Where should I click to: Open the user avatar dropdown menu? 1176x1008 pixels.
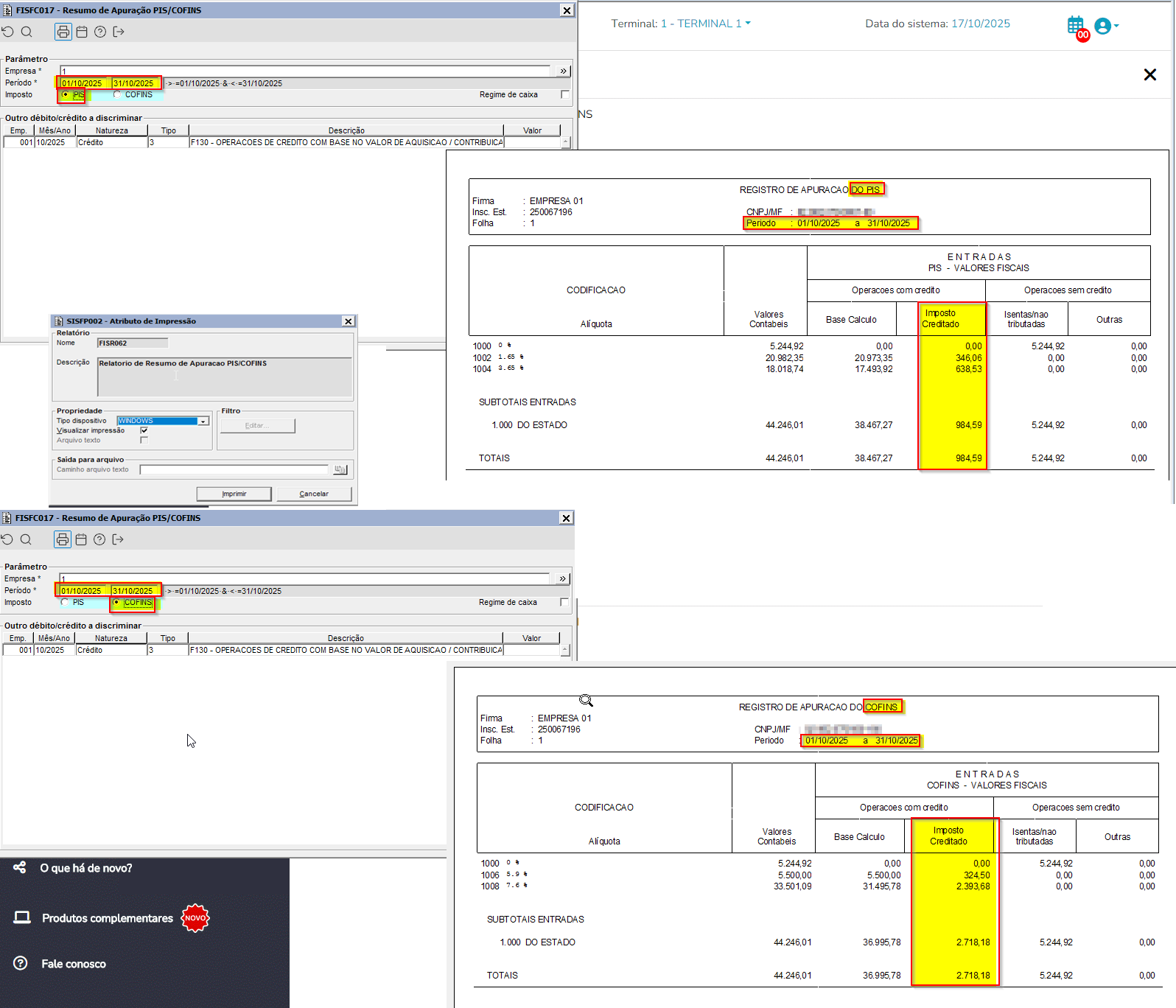[x=1107, y=26]
